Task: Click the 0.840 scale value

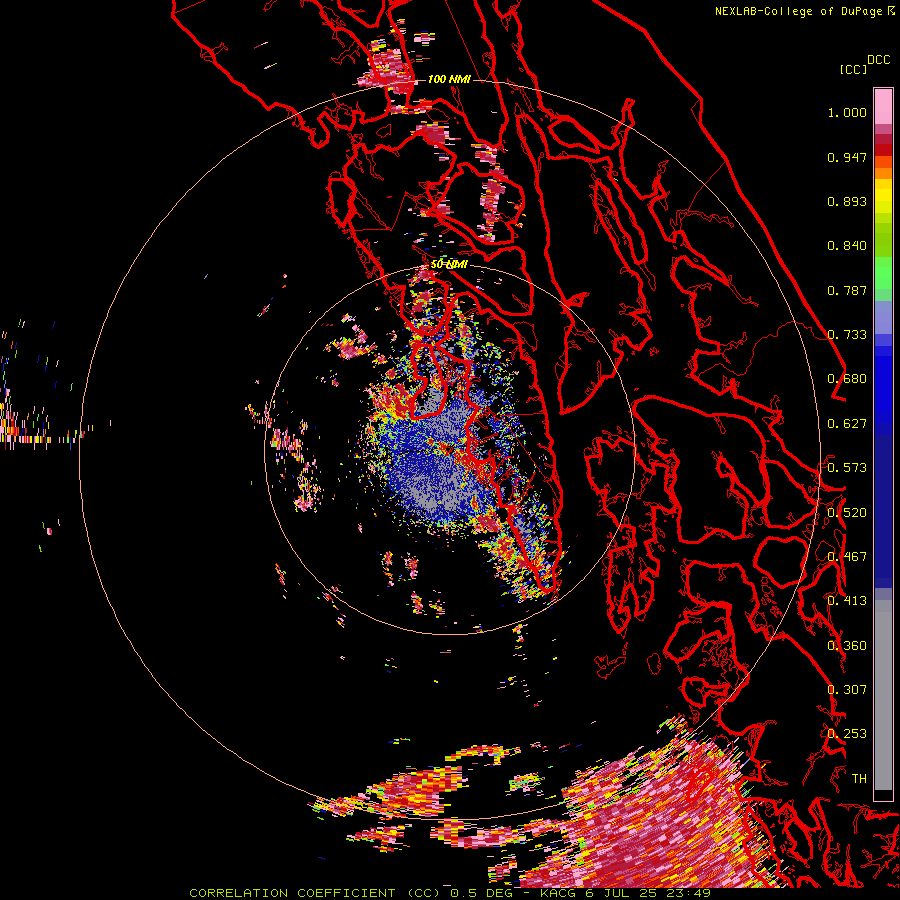Action: (x=847, y=246)
